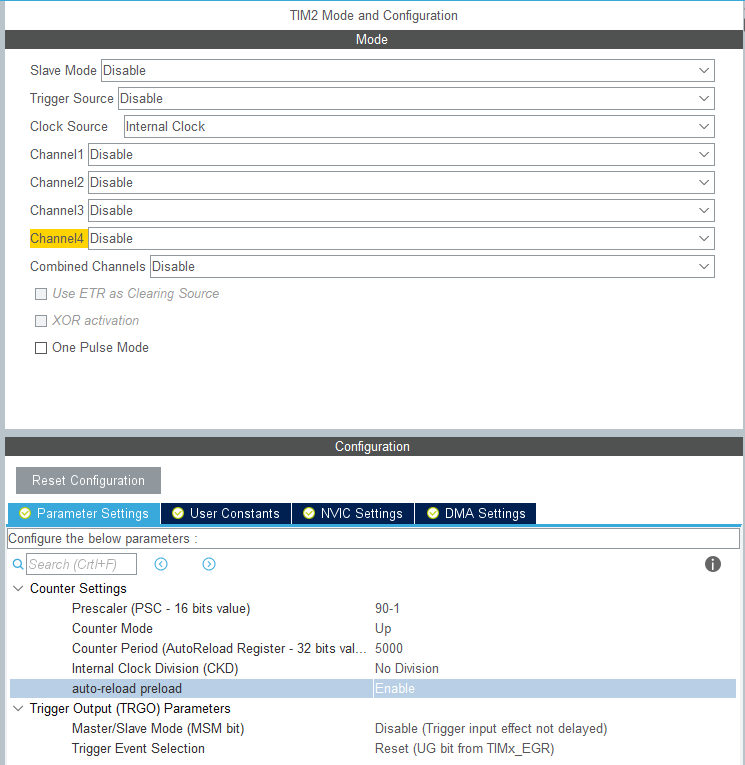Open the Clock Source dropdown
The width and height of the screenshot is (745, 765).
[x=419, y=126]
